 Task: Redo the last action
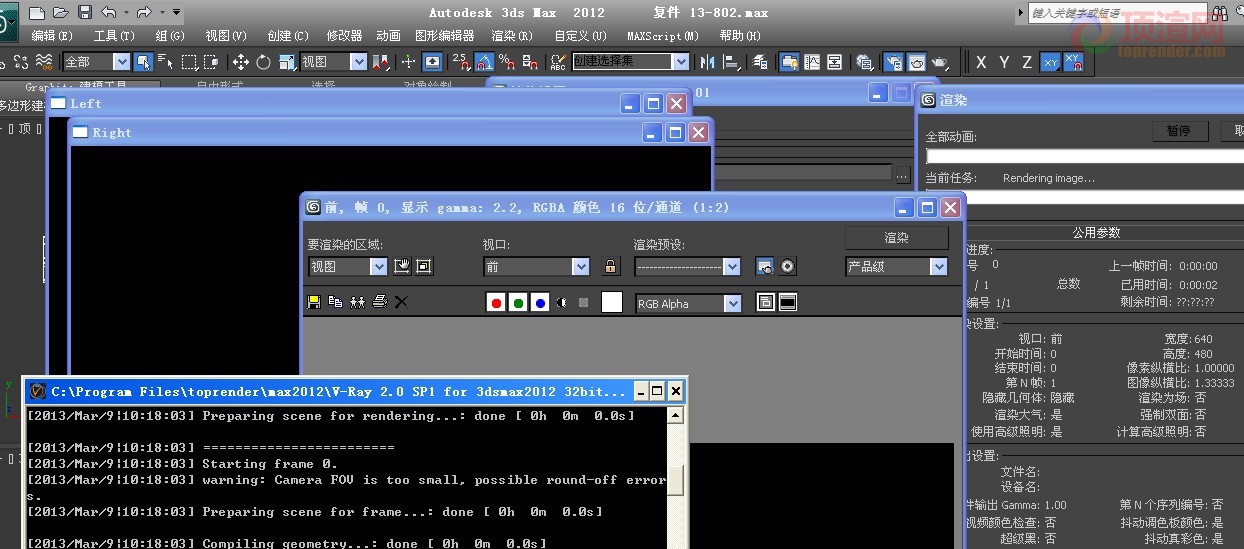click(x=144, y=12)
